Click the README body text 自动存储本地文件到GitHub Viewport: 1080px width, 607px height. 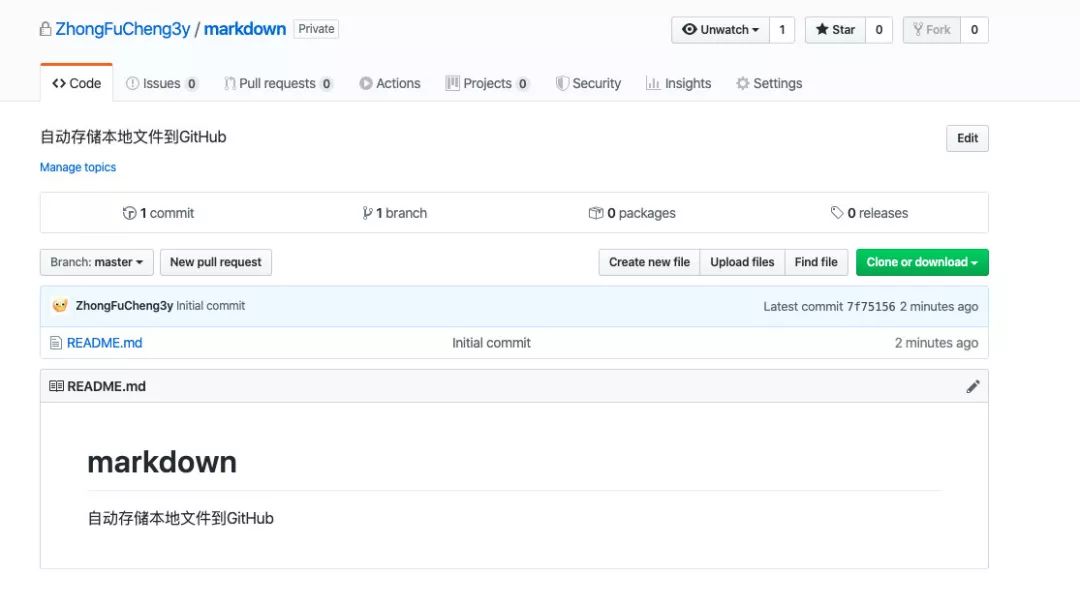[180, 518]
